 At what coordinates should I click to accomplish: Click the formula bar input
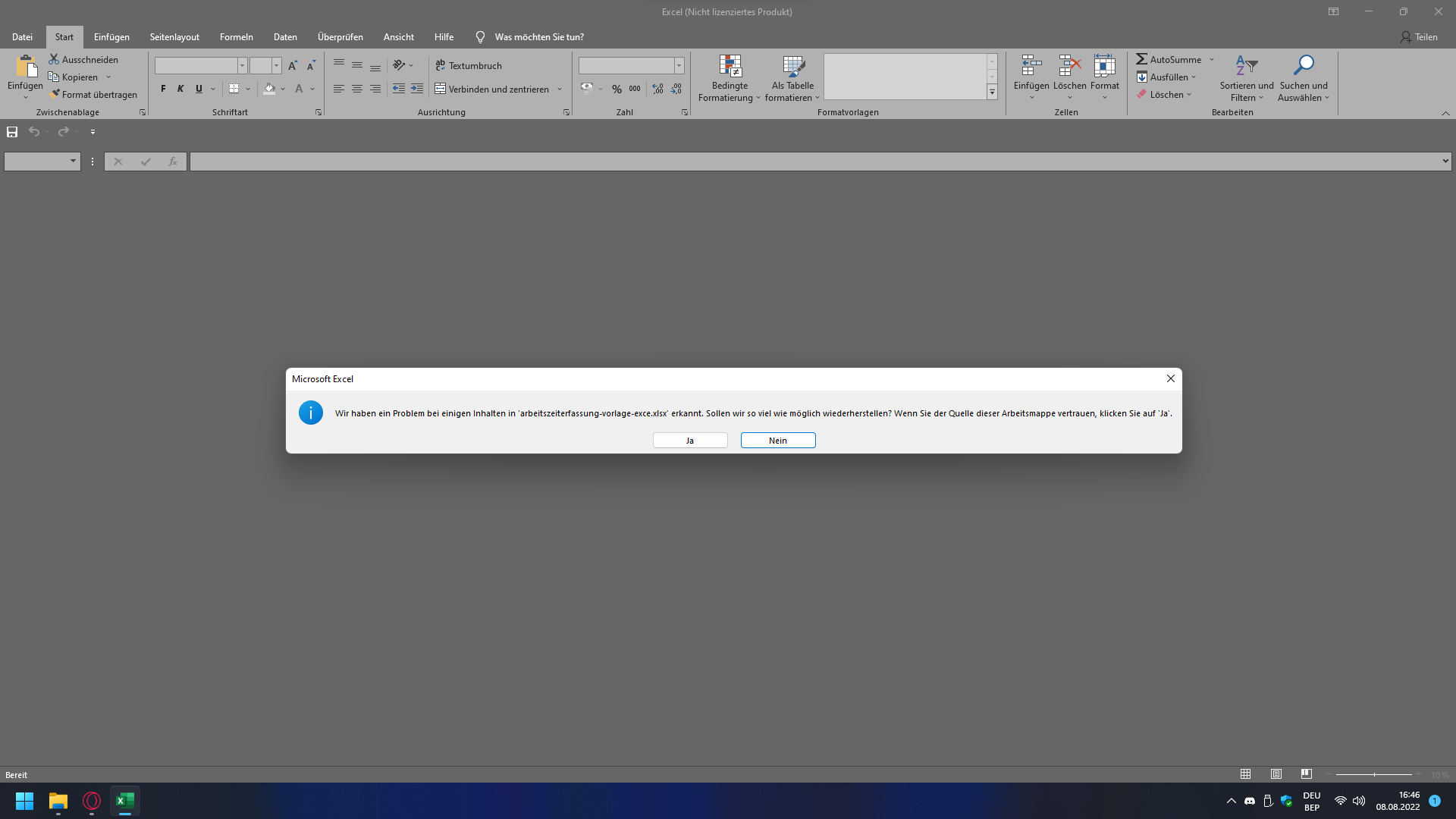click(x=815, y=162)
